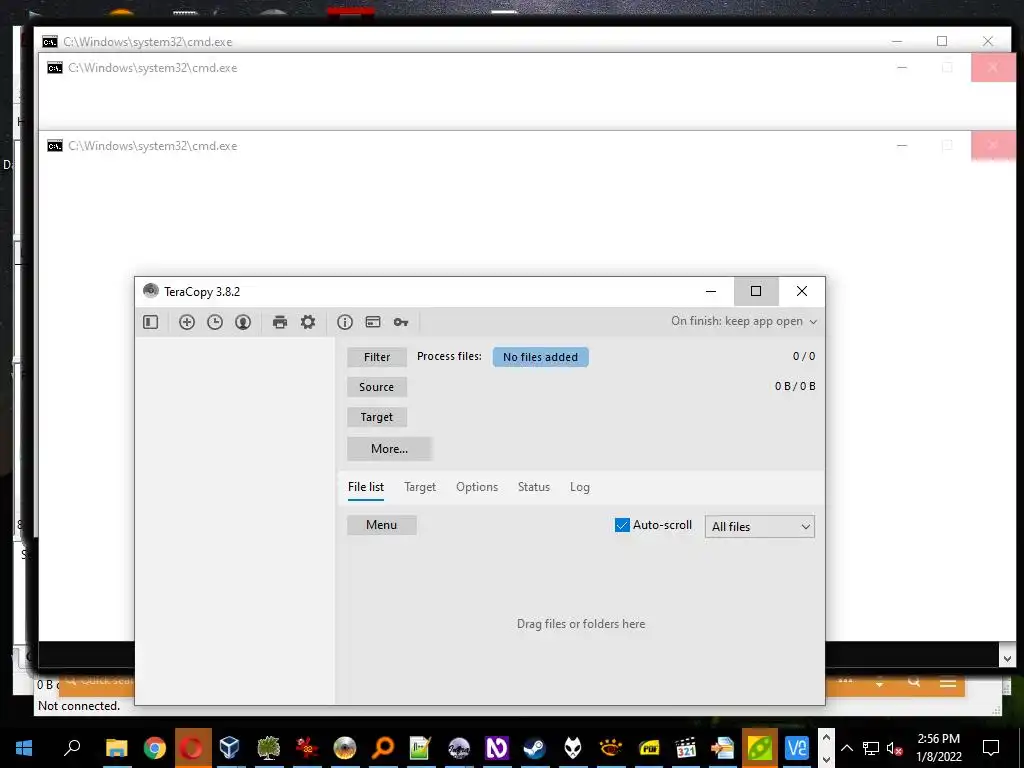
Task: Click the Filter button
Action: (377, 357)
